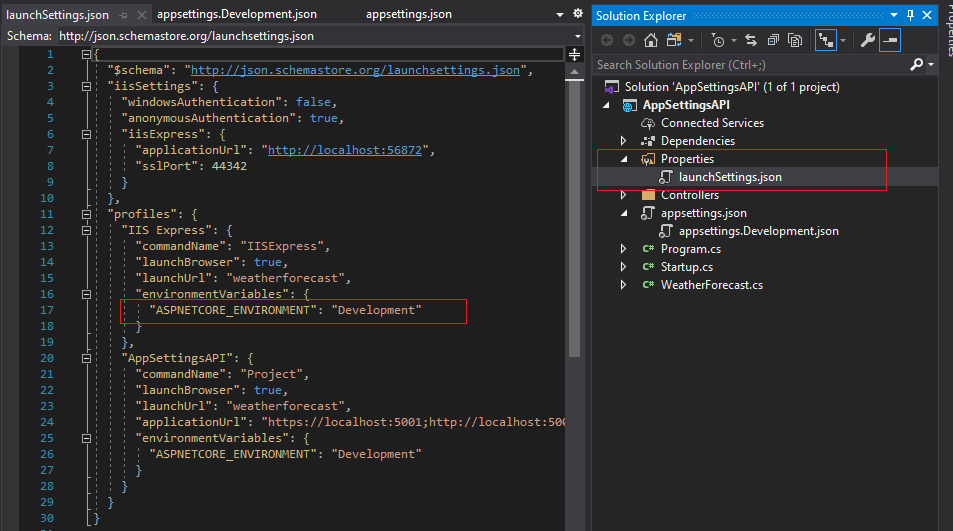Sync with Active Document arrows icon
The height and width of the screenshot is (531, 953).
(x=751, y=40)
